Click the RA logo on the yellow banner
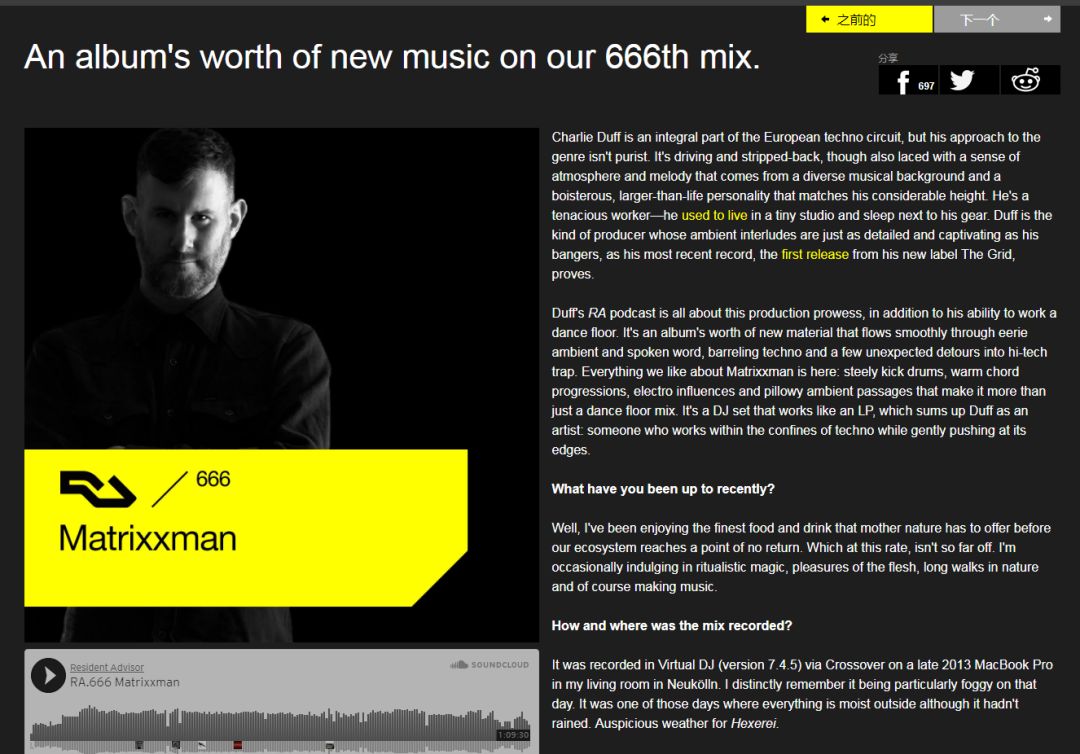Viewport: 1080px width, 754px height. tap(98, 489)
